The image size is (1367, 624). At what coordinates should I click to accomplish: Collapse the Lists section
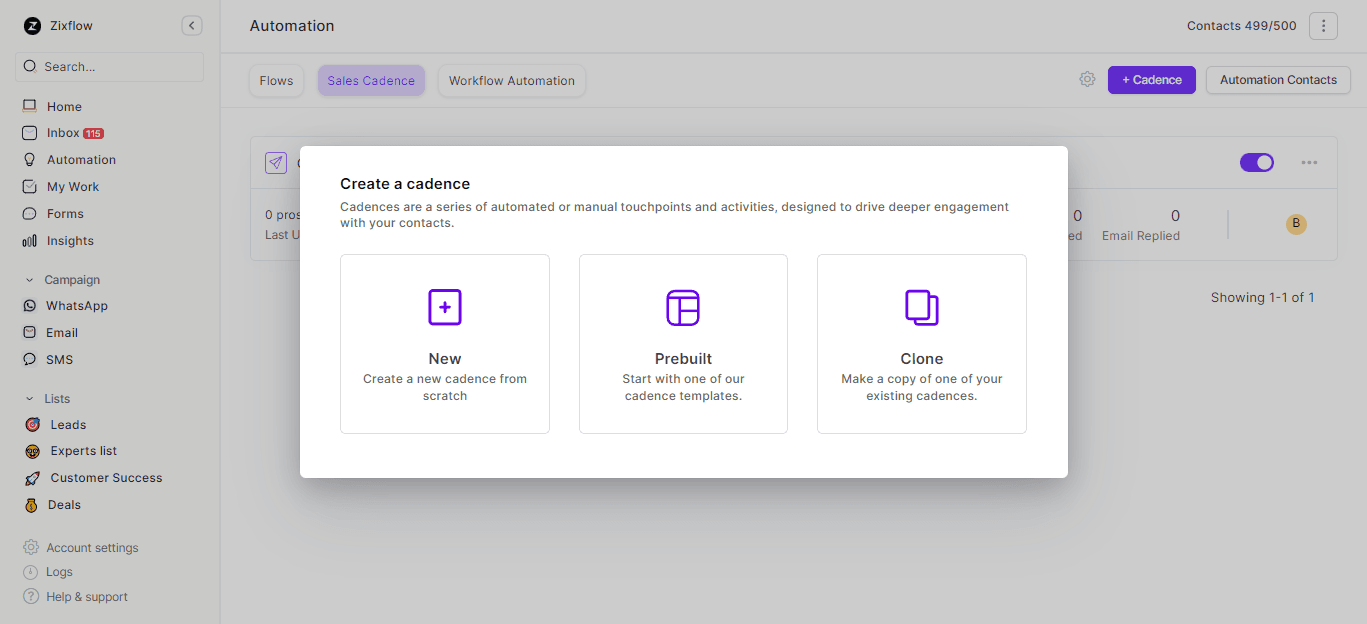pyautogui.click(x=29, y=399)
